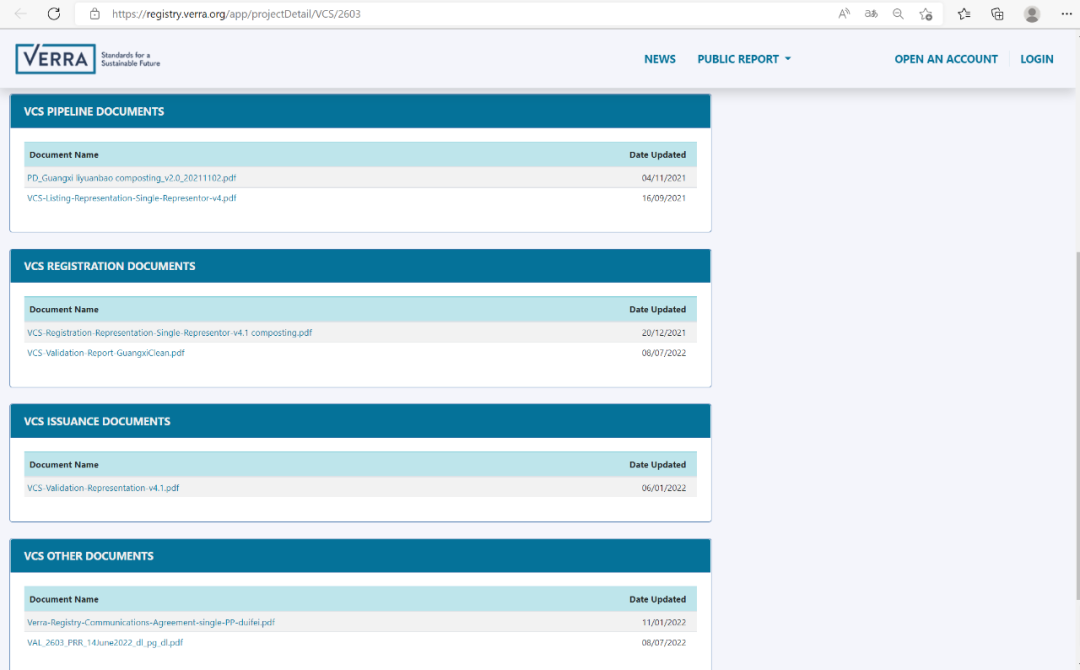
Task: Activate the Read aloud icon in address bar
Action: pos(844,14)
